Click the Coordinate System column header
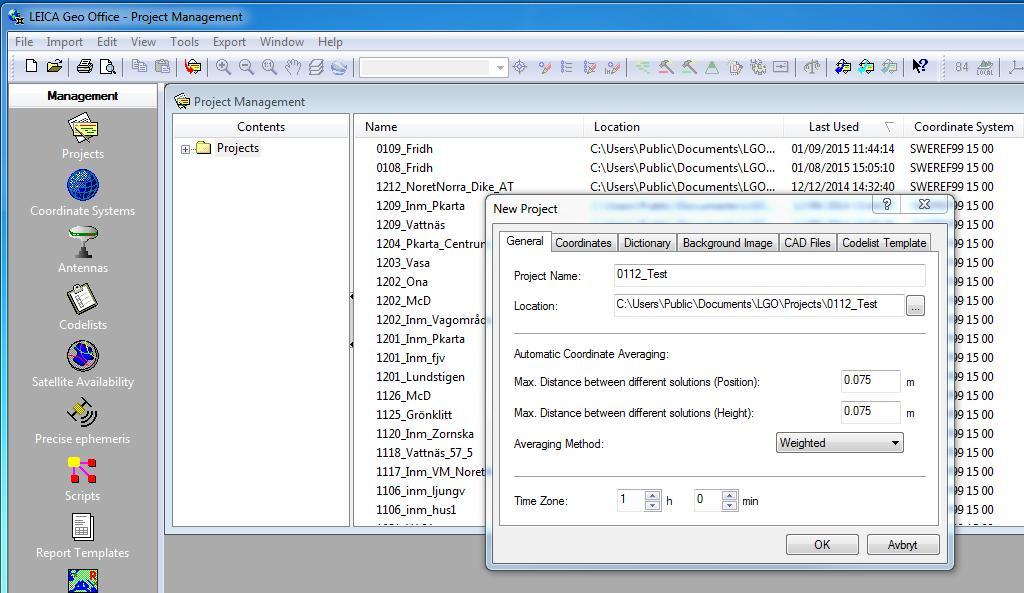 click(963, 127)
